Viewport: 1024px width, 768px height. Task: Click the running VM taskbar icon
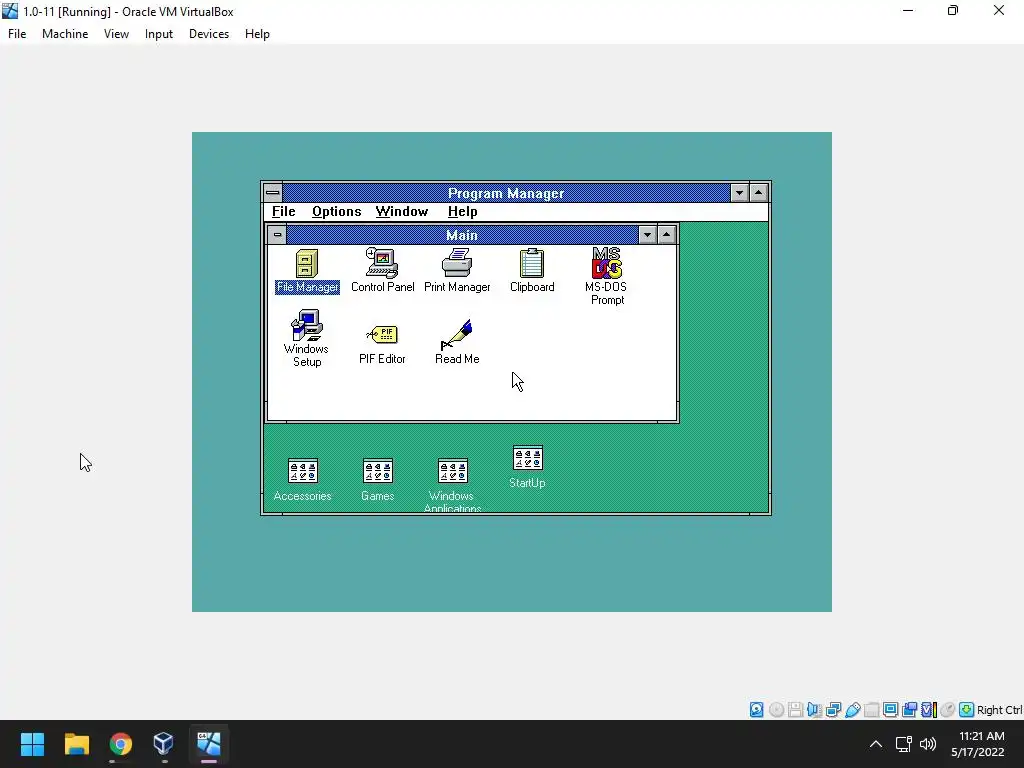[x=209, y=744]
